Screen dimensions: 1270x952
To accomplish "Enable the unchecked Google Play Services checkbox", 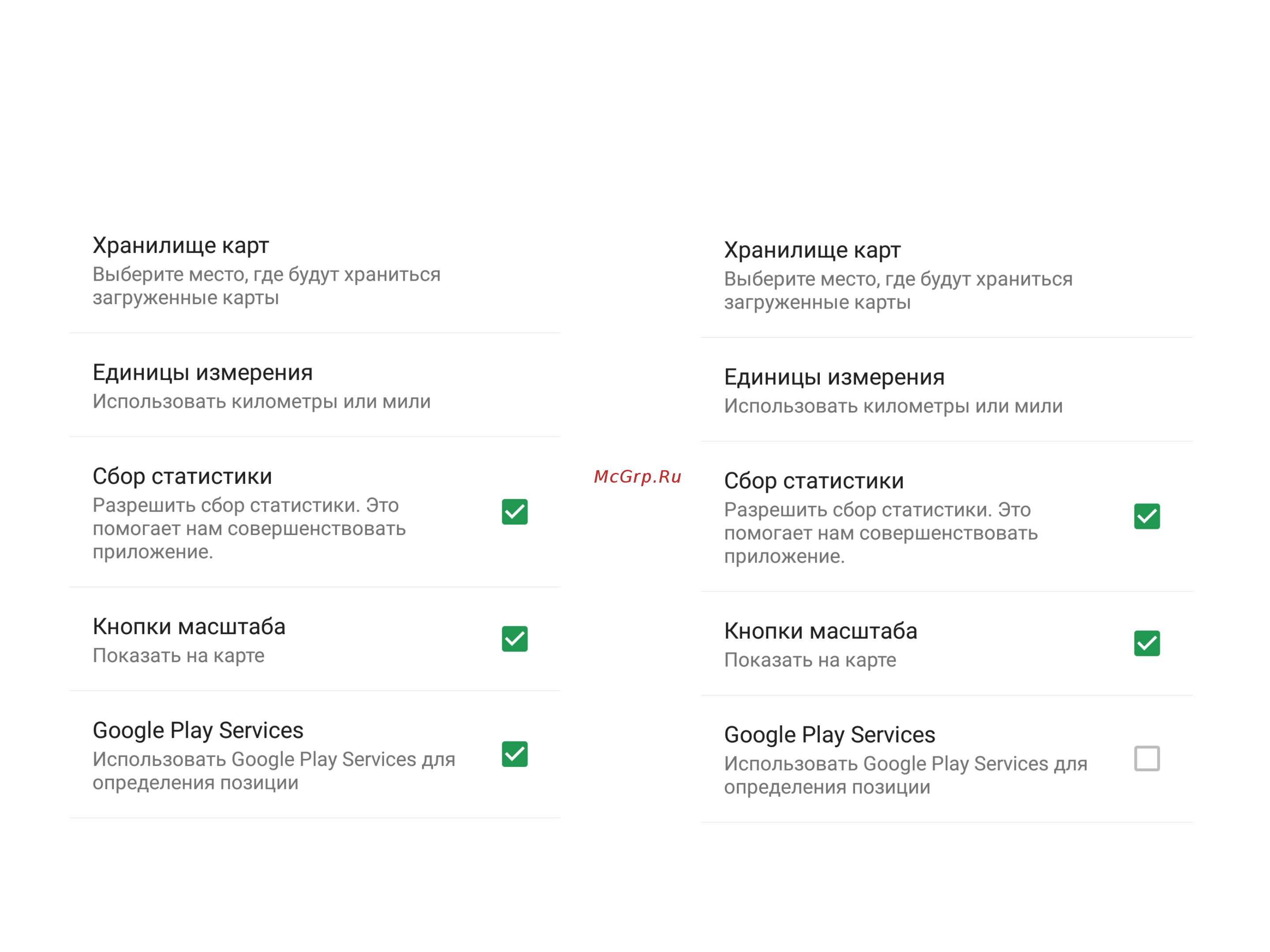I will (1147, 758).
